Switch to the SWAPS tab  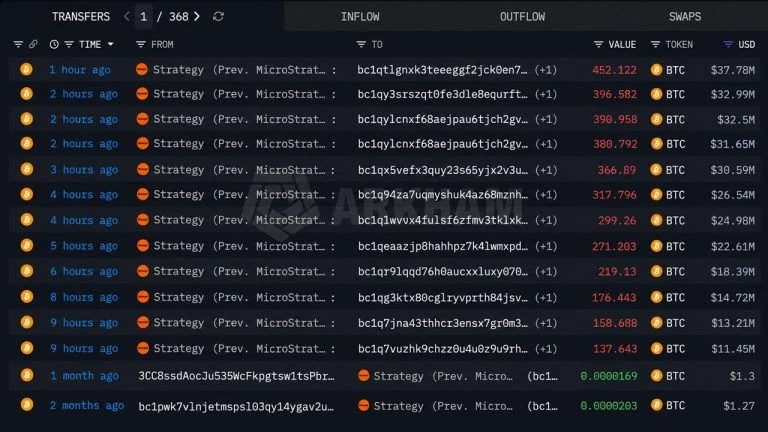[685, 17]
